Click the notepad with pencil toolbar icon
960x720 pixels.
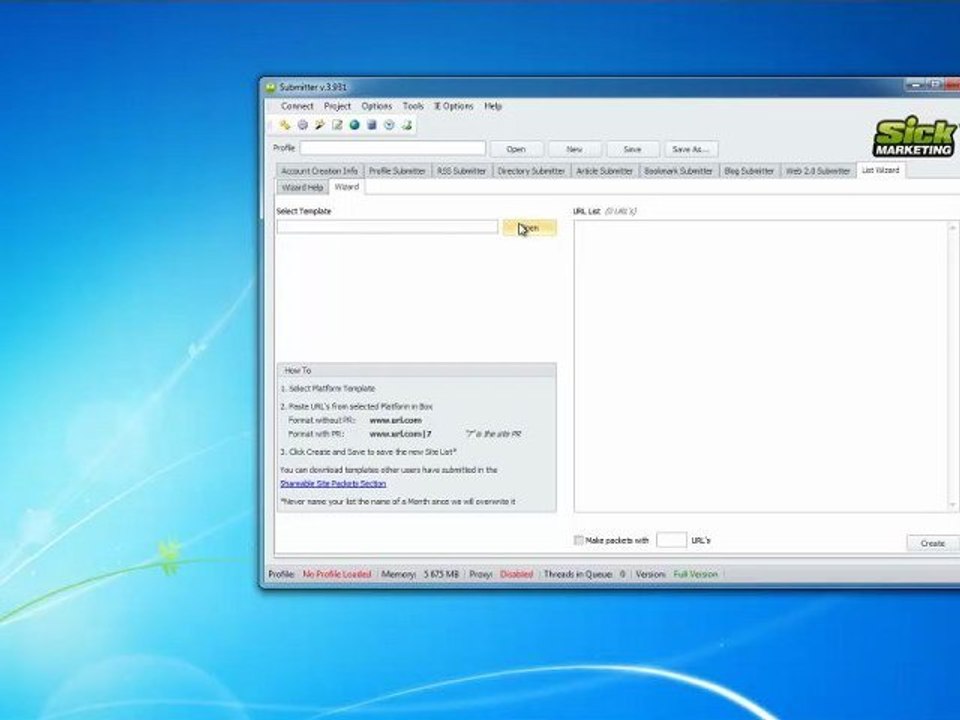[x=337, y=125]
